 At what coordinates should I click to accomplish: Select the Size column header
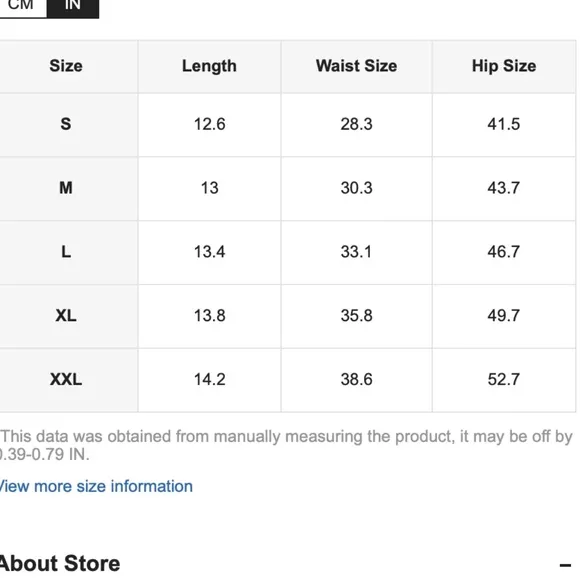66,66
